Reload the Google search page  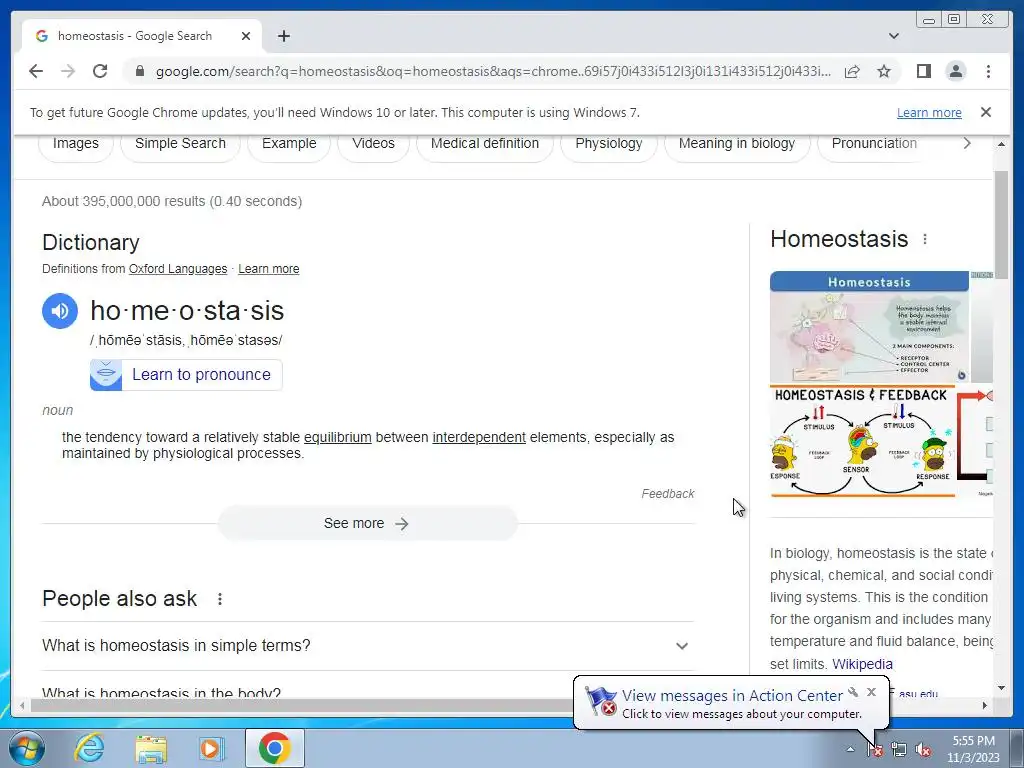pos(100,71)
